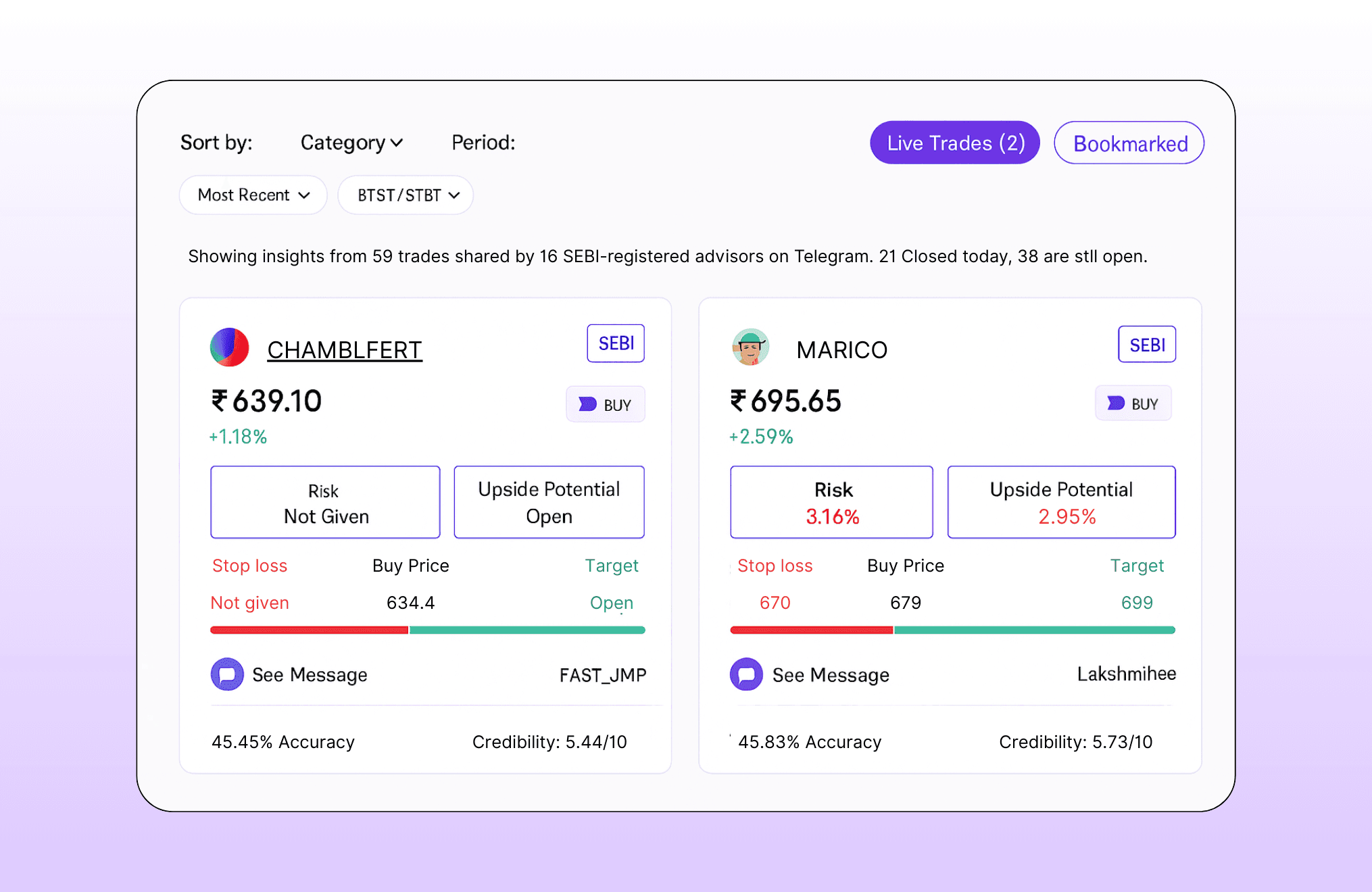This screenshot has height=892, width=1372.
Task: Open See Message on the CHAMBLFERT card
Action: point(310,674)
